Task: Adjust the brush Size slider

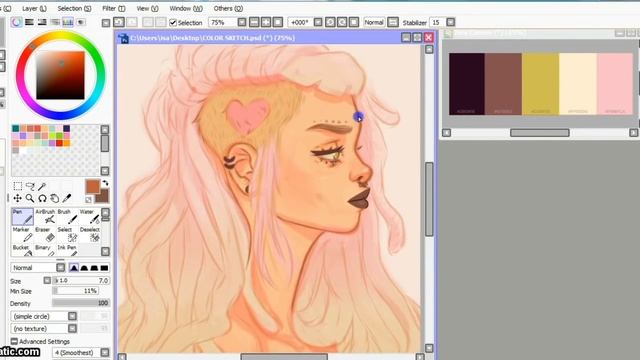Action: coord(81,280)
